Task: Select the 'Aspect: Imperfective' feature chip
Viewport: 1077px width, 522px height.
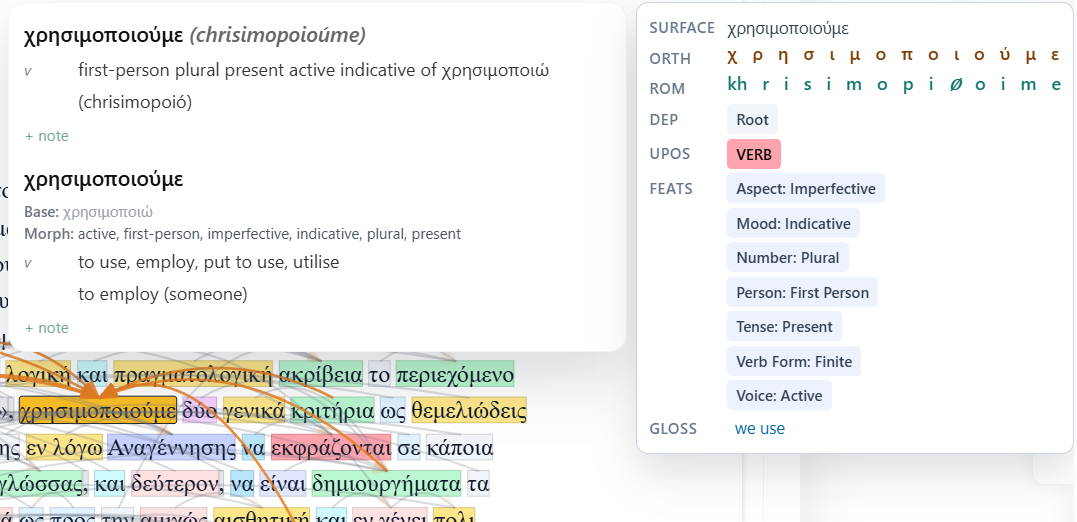Action: [806, 189]
